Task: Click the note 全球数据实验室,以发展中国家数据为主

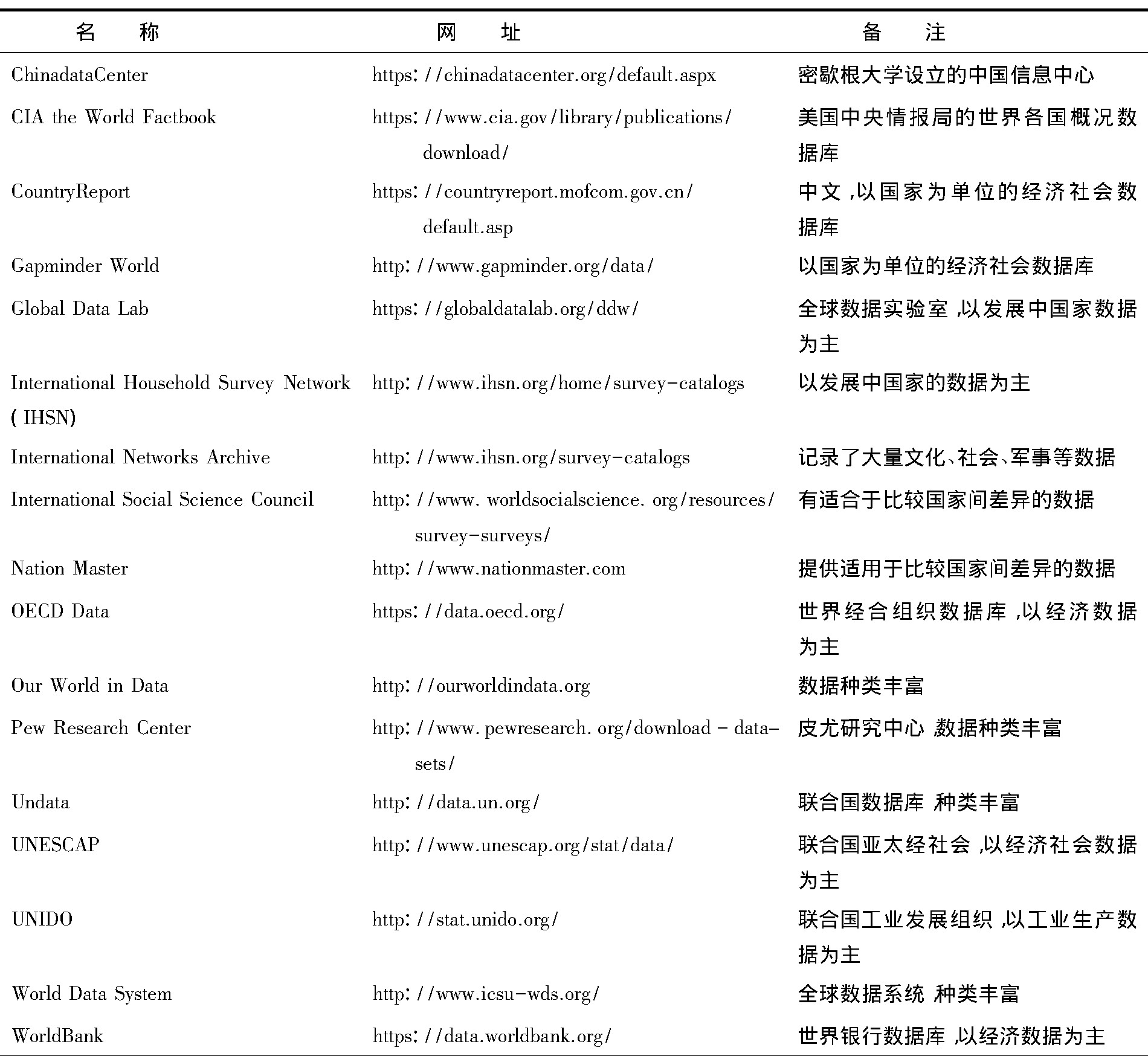Action: click(967, 326)
